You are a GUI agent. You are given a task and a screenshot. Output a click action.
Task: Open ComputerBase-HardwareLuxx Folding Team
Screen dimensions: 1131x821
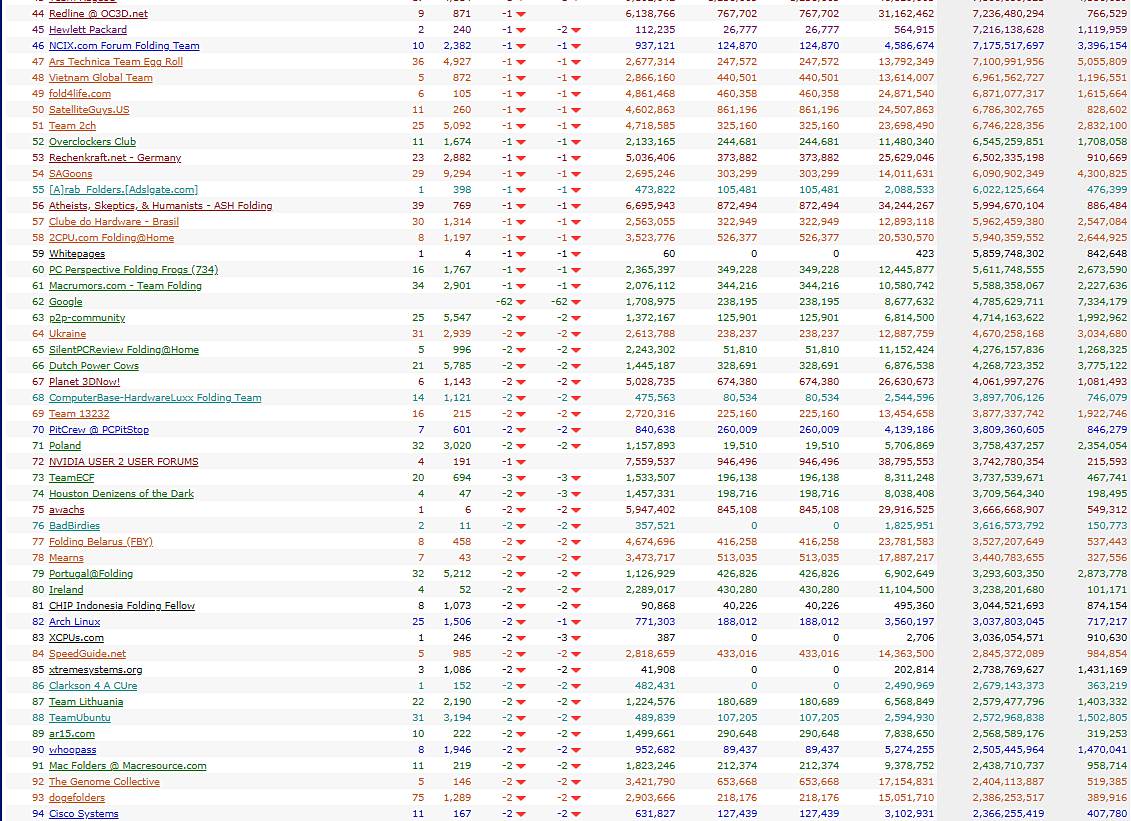[x=155, y=398]
